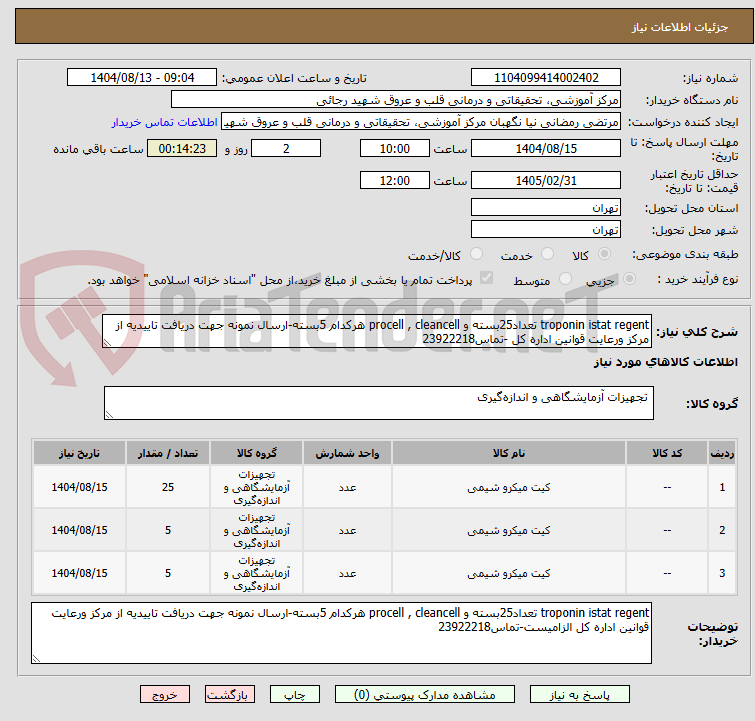Click row 3 item name کیت میکرو شیمی
This screenshot has width=755, height=721.
click(509, 573)
